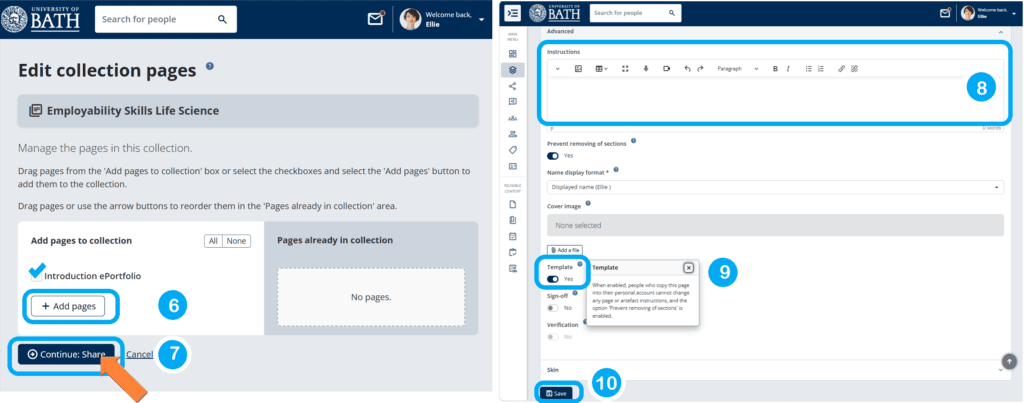Screen dimensions: 1024x403
Task: Insert image using the editor toolbar
Action: [578, 69]
